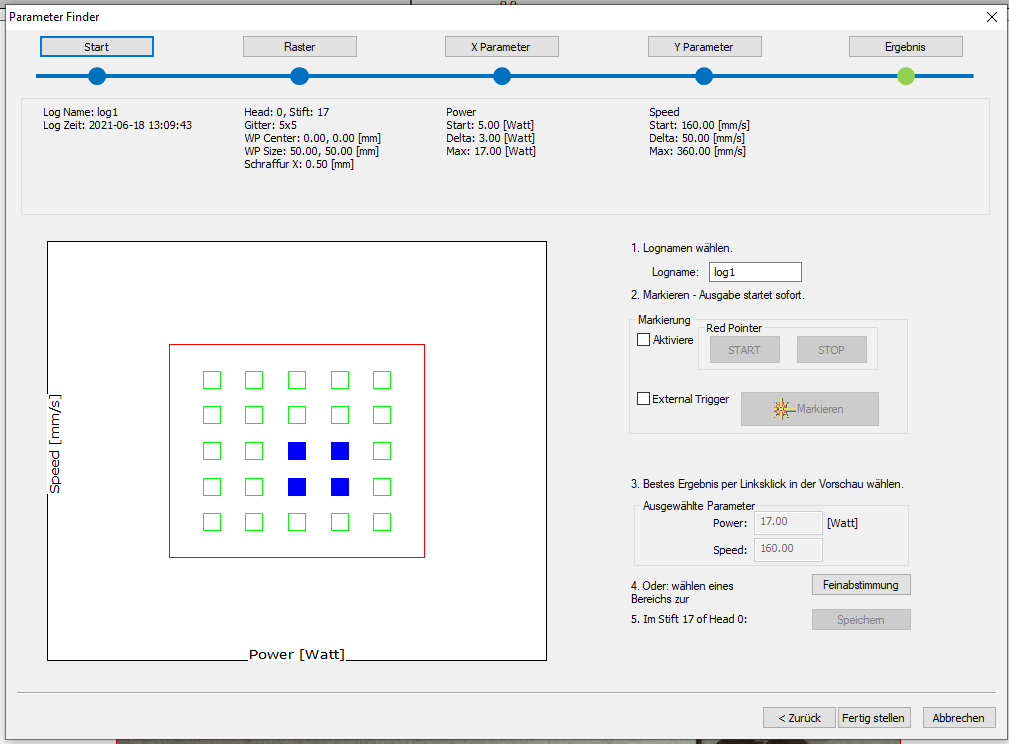Click the 'Log Name: log1' text
This screenshot has height=744, width=1009.
click(x=80, y=112)
